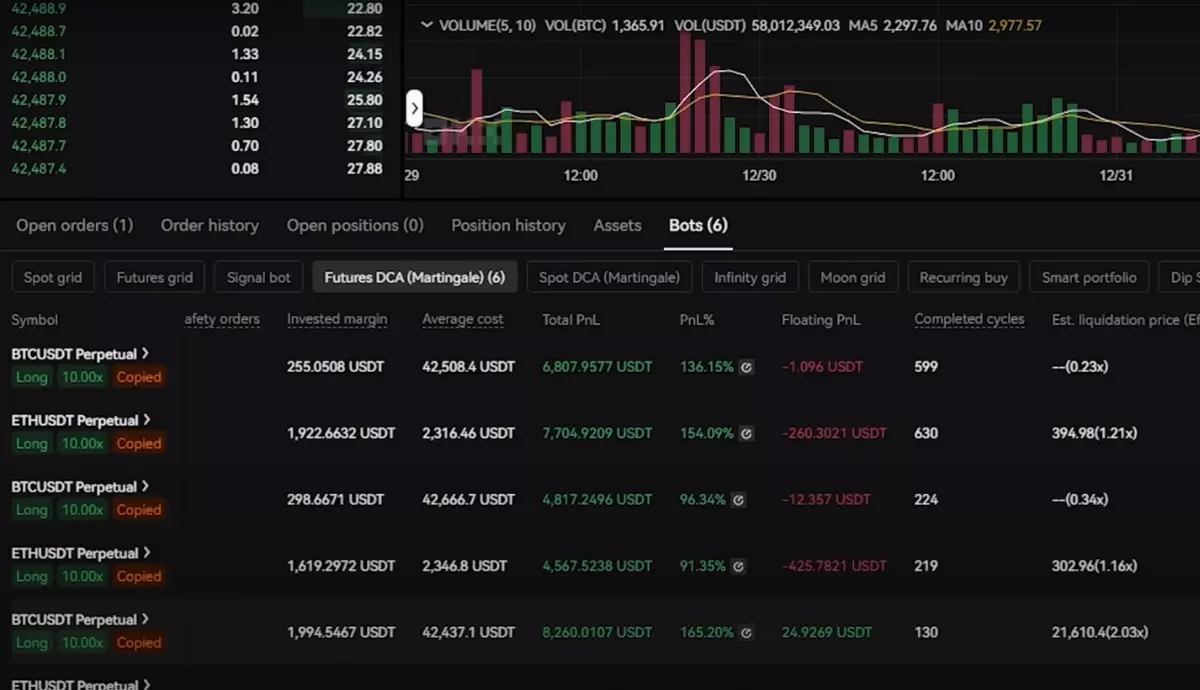Image resolution: width=1200 pixels, height=690 pixels.
Task: Click the Average cost column header
Action: pos(463,320)
